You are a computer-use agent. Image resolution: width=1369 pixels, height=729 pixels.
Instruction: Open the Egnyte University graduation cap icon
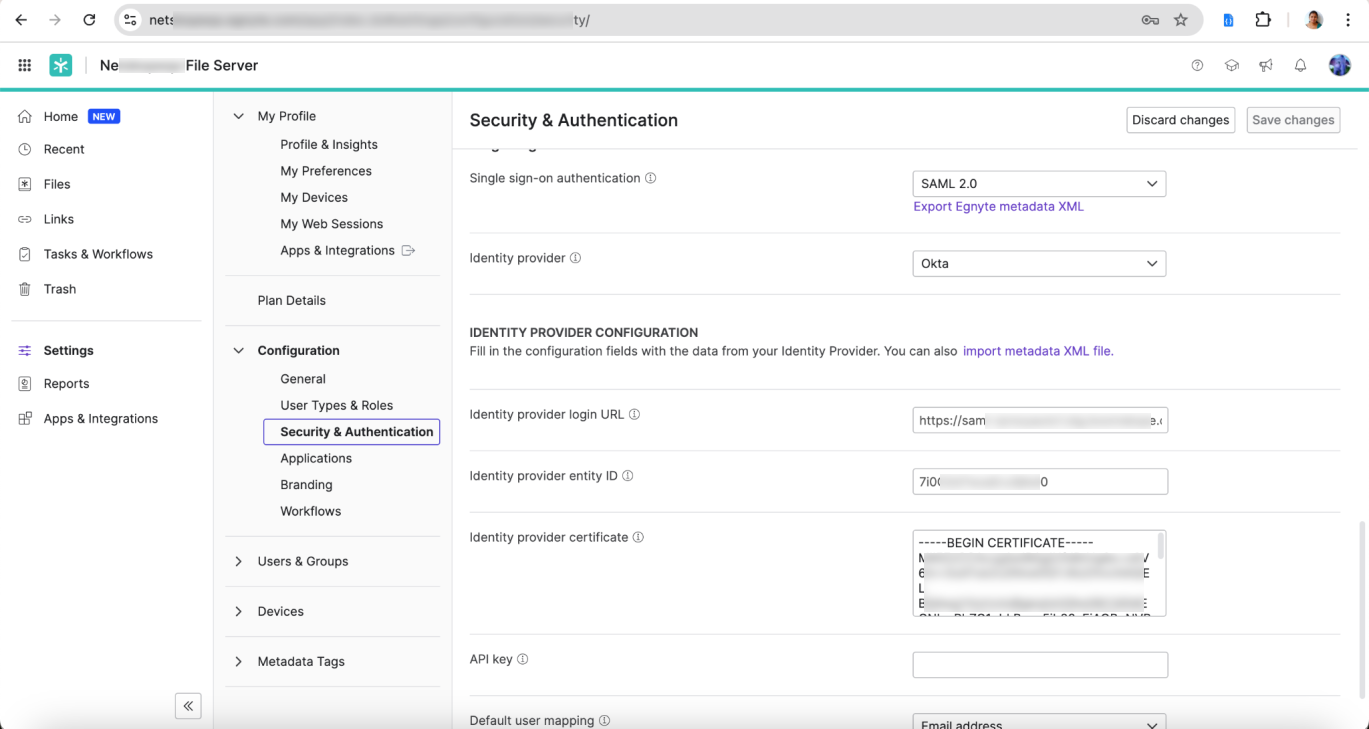tap(1232, 65)
